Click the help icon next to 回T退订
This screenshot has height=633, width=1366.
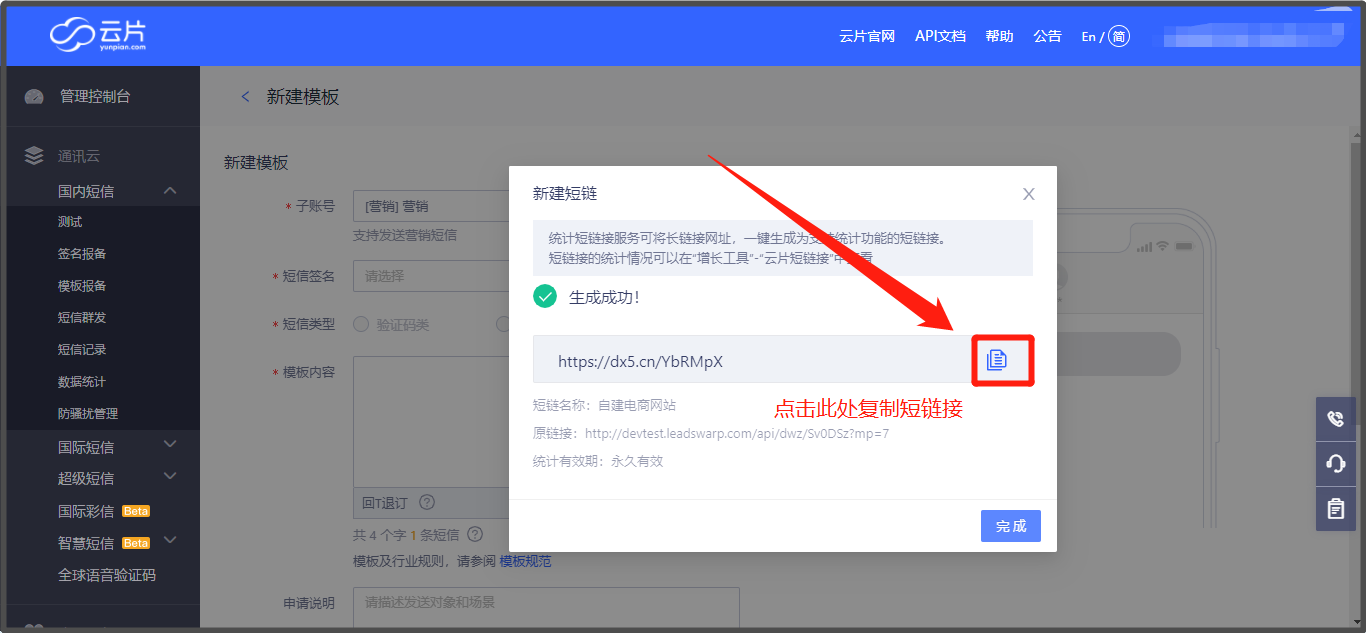pyautogui.click(x=427, y=502)
